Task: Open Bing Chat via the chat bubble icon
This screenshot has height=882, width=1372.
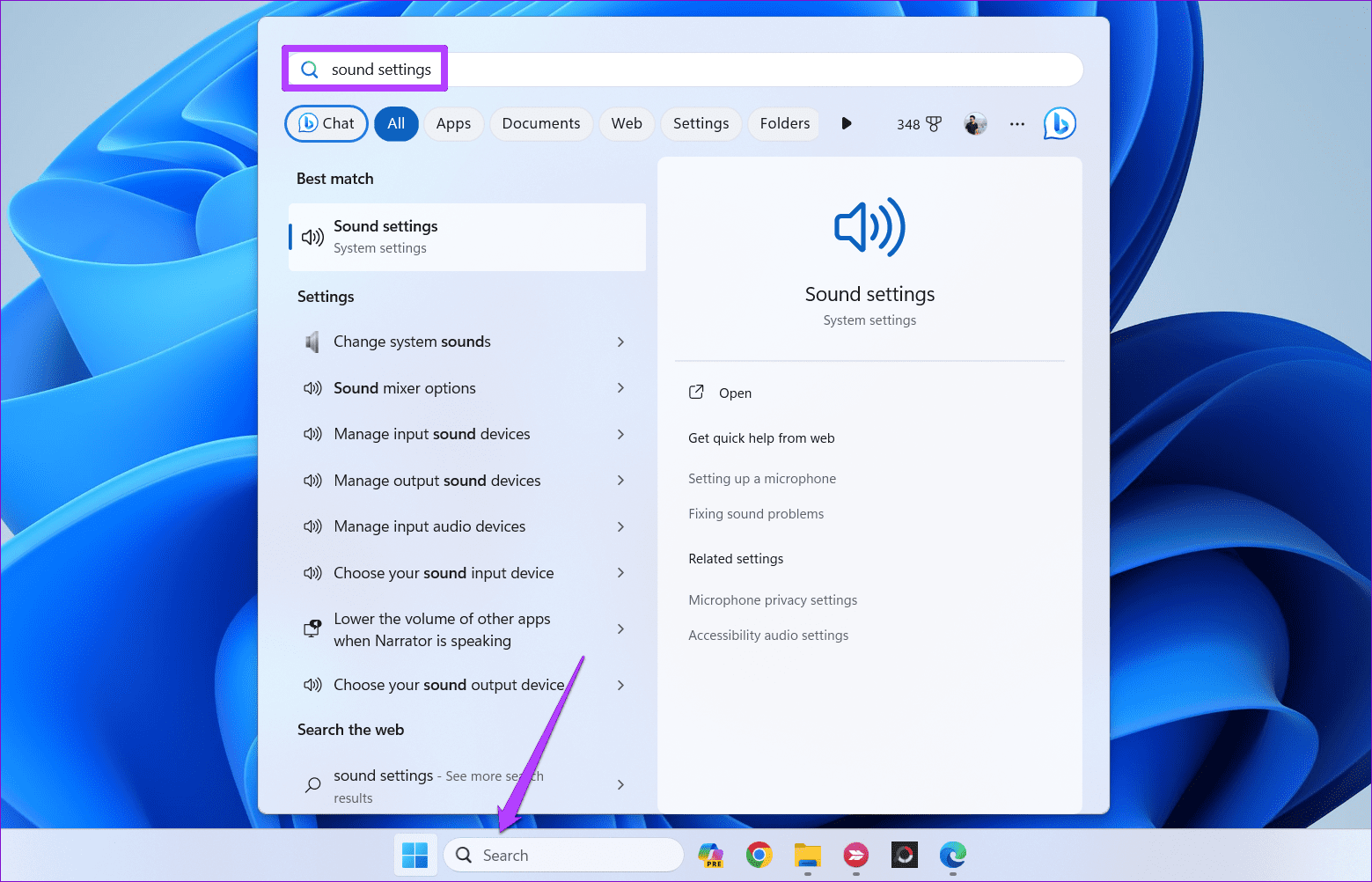Action: coord(1060,123)
